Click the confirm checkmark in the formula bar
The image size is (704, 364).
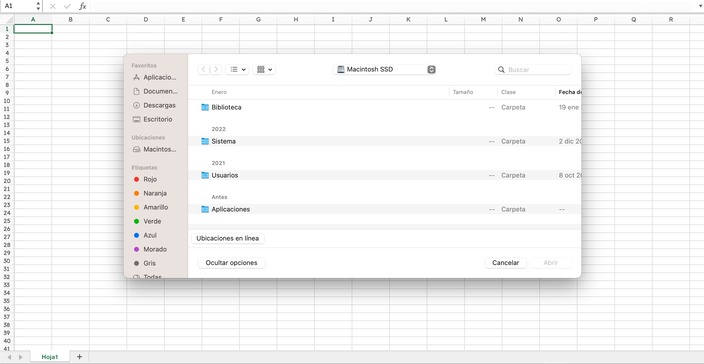pyautogui.click(x=67, y=6)
